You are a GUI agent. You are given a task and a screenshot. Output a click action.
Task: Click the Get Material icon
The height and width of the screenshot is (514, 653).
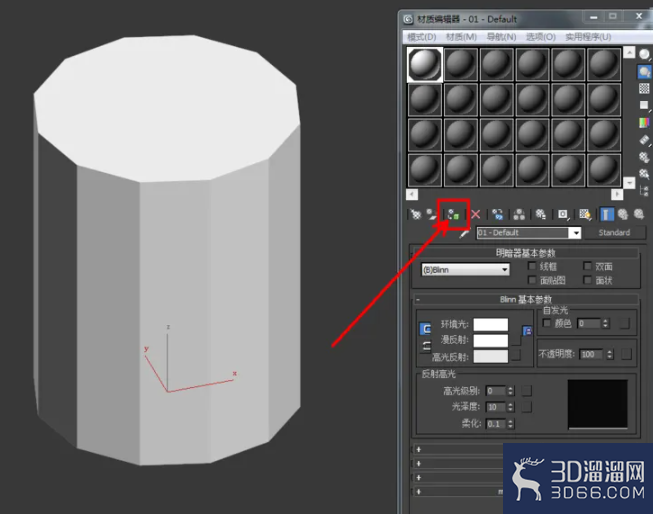[x=415, y=215]
